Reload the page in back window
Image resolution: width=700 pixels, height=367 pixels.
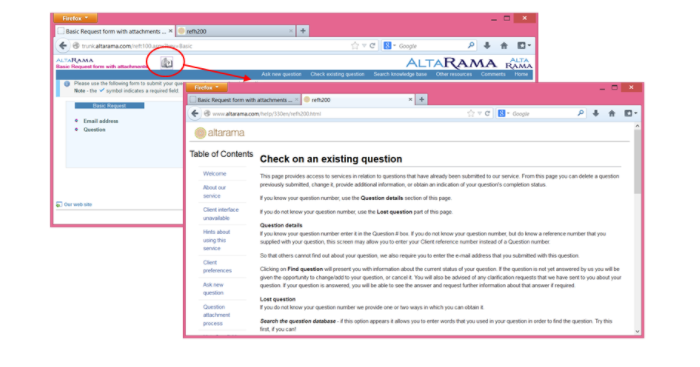(x=372, y=46)
